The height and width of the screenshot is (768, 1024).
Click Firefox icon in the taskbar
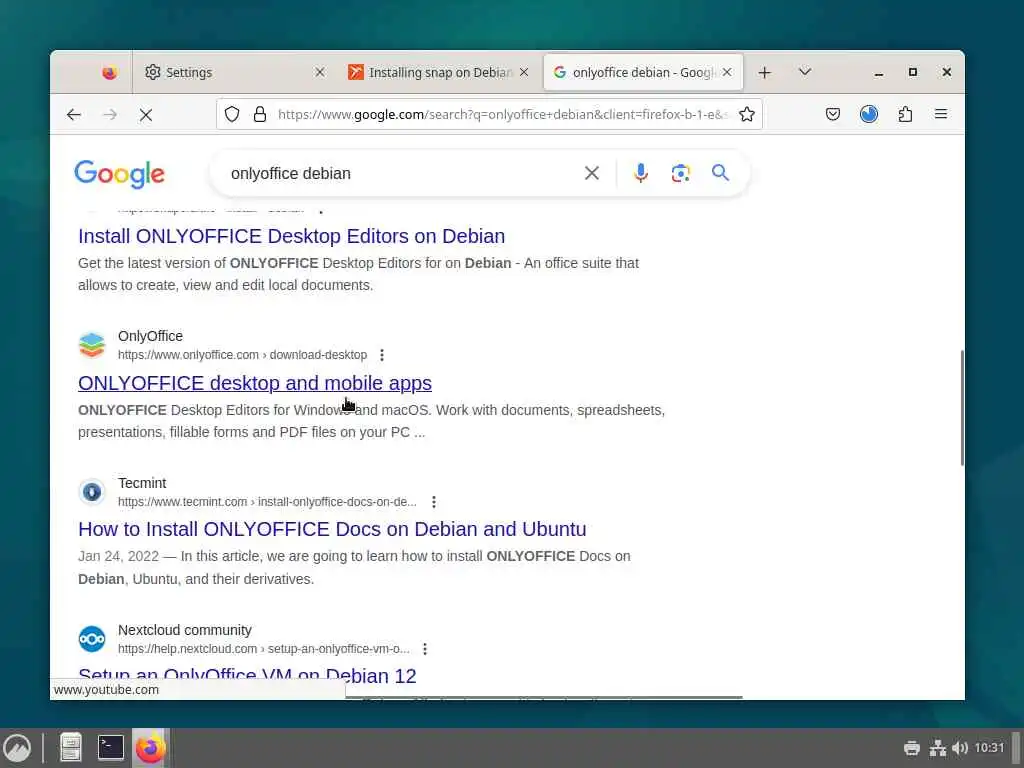pyautogui.click(x=151, y=748)
